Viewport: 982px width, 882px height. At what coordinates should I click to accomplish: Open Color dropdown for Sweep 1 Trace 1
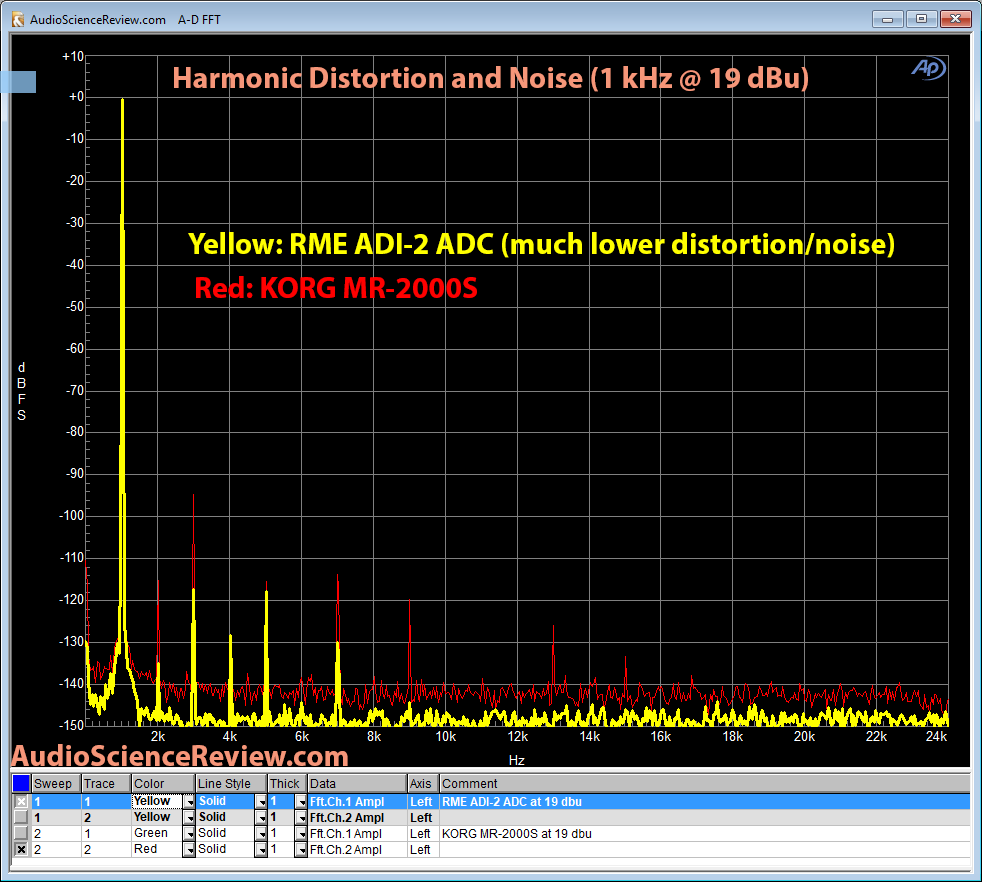click(x=189, y=801)
